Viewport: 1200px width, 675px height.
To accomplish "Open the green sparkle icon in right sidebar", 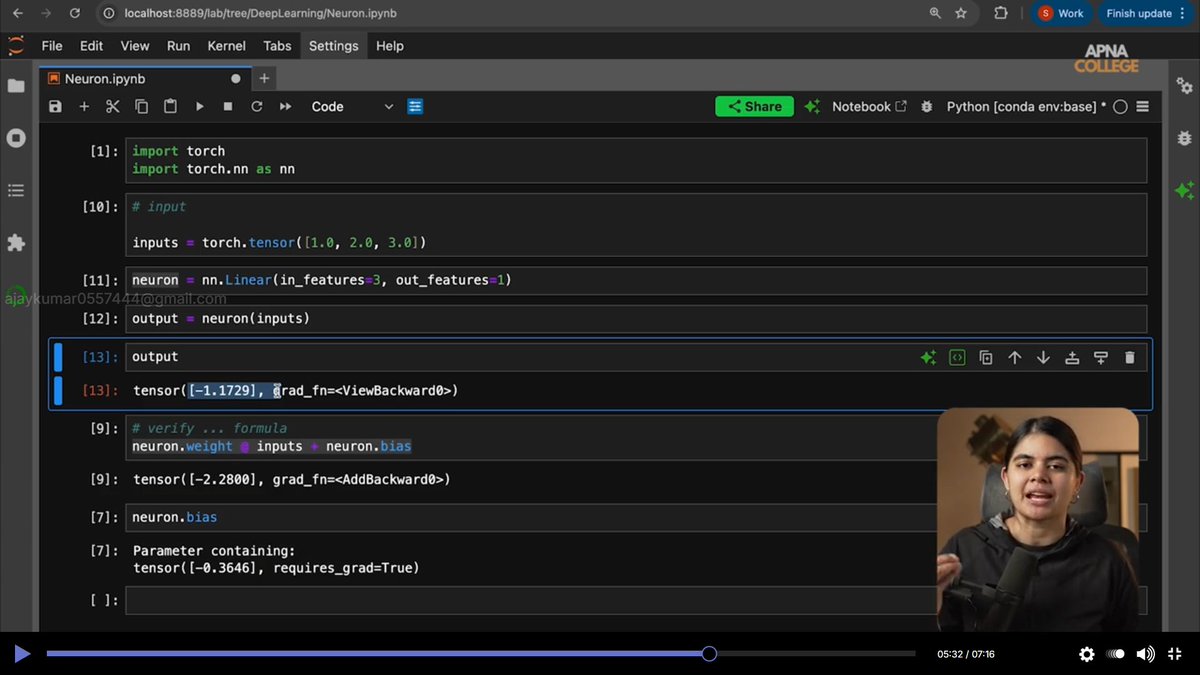I will coord(1184,190).
